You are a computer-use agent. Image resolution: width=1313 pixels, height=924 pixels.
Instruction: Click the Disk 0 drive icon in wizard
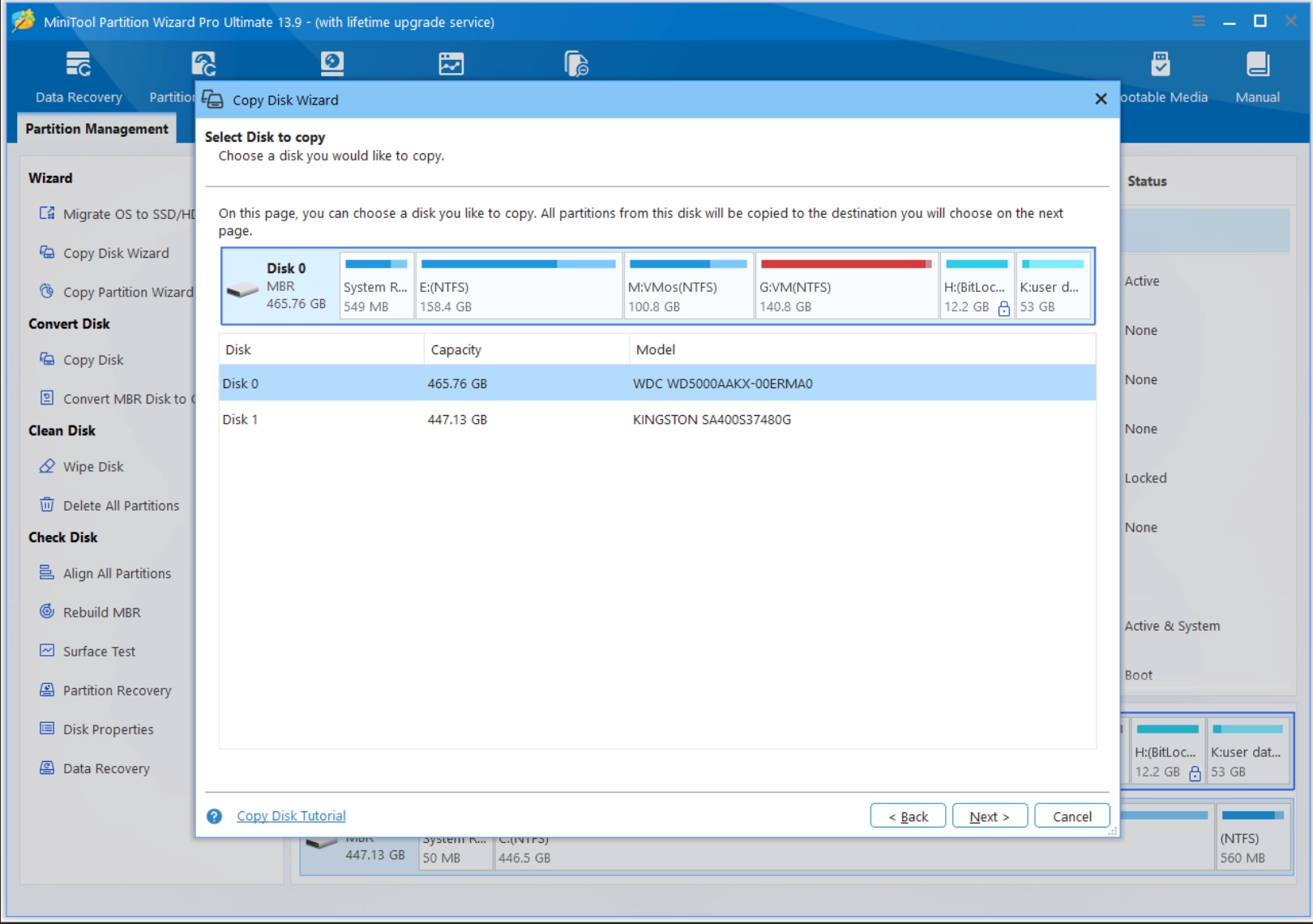(242, 290)
